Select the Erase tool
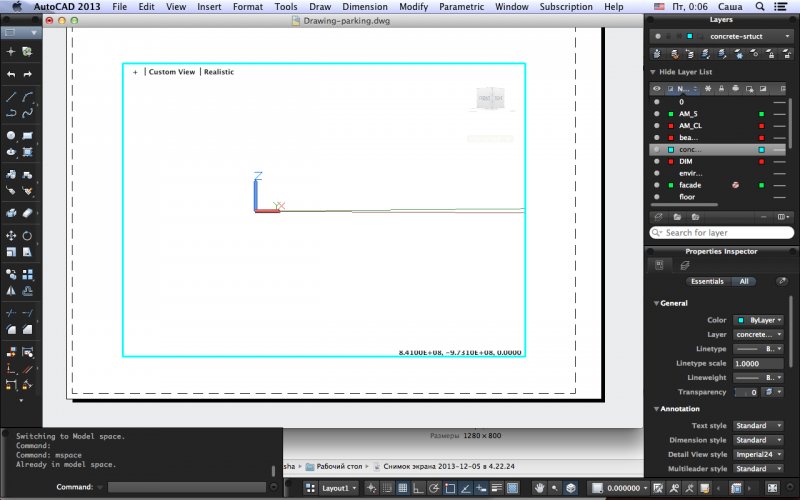The image size is (800, 500). [28, 213]
